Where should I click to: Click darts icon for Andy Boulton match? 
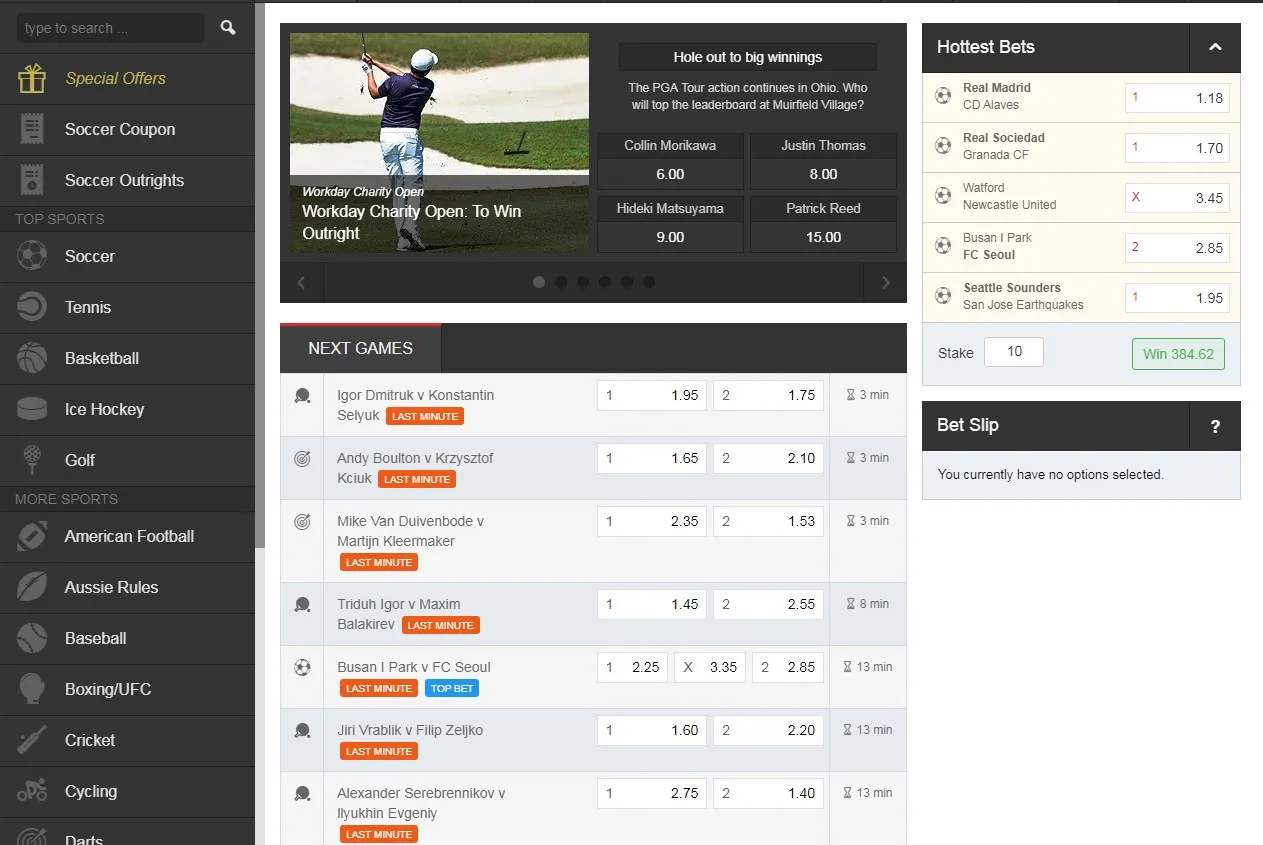pyautogui.click(x=302, y=458)
